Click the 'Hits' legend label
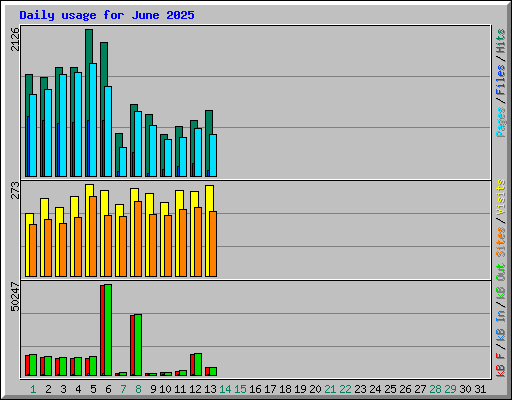Viewport: 512px width, 400px height. [x=500, y=41]
